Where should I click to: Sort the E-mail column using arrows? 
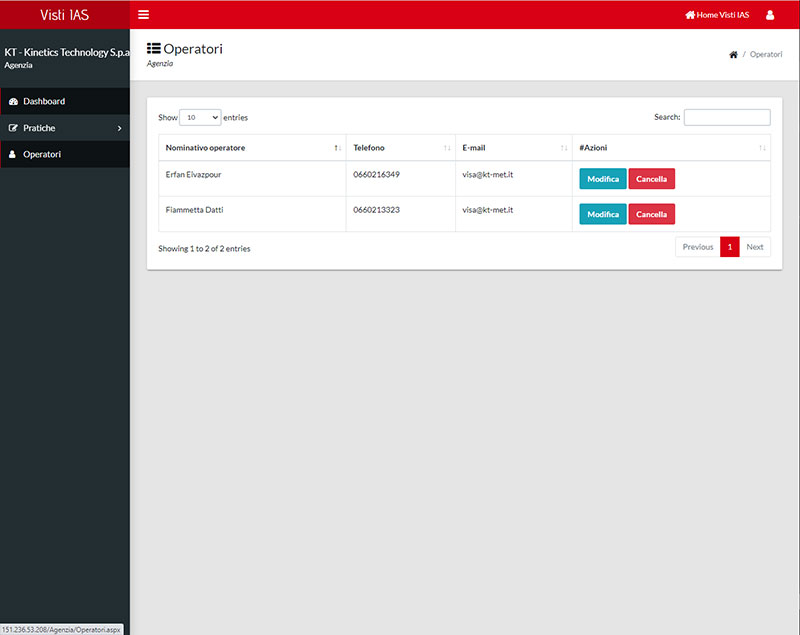click(x=564, y=148)
